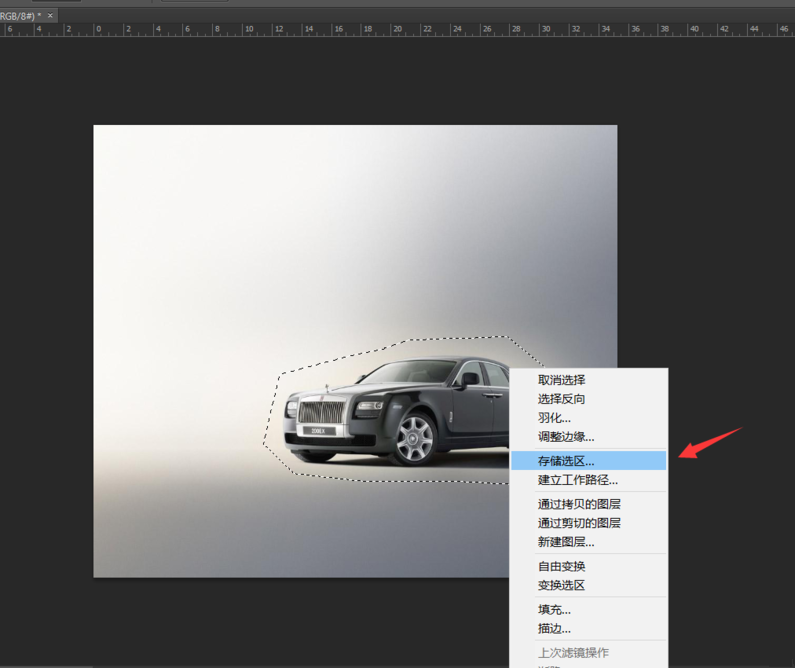The image size is (795, 668).
Task: Open the 填充 fill dialog
Action: click(x=554, y=609)
